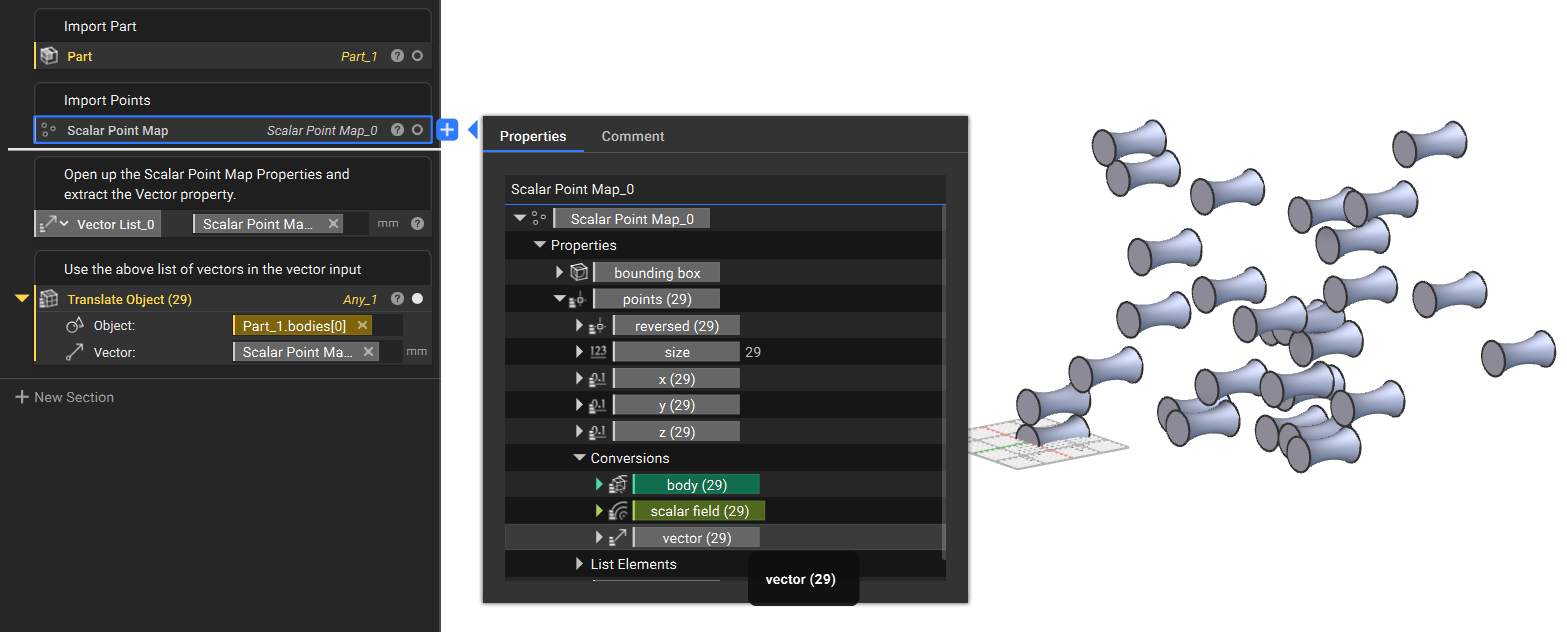The height and width of the screenshot is (632, 1567).
Task: Switch to the Comment tab
Action: coord(632,136)
